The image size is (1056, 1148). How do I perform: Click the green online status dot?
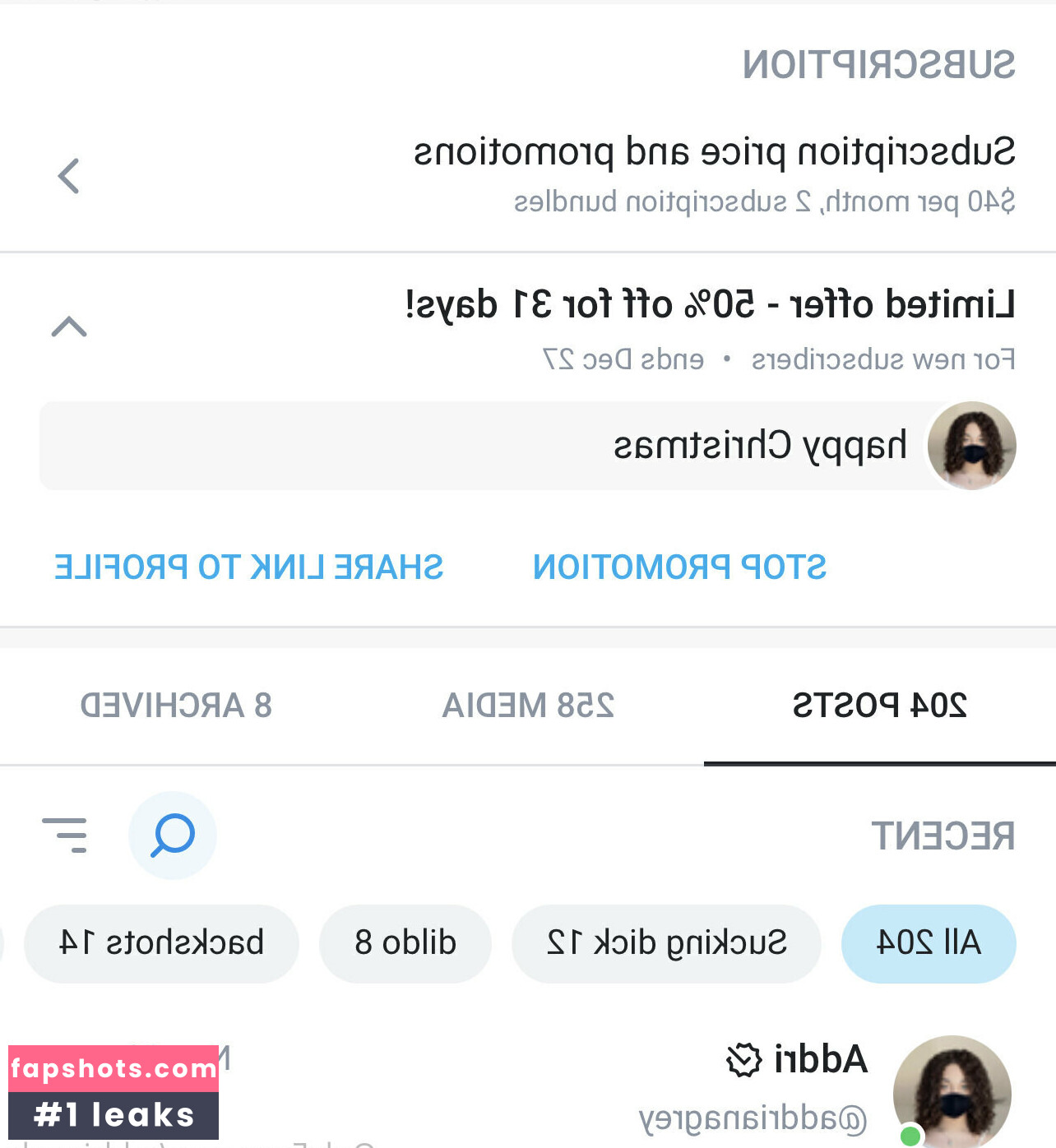click(x=910, y=1136)
